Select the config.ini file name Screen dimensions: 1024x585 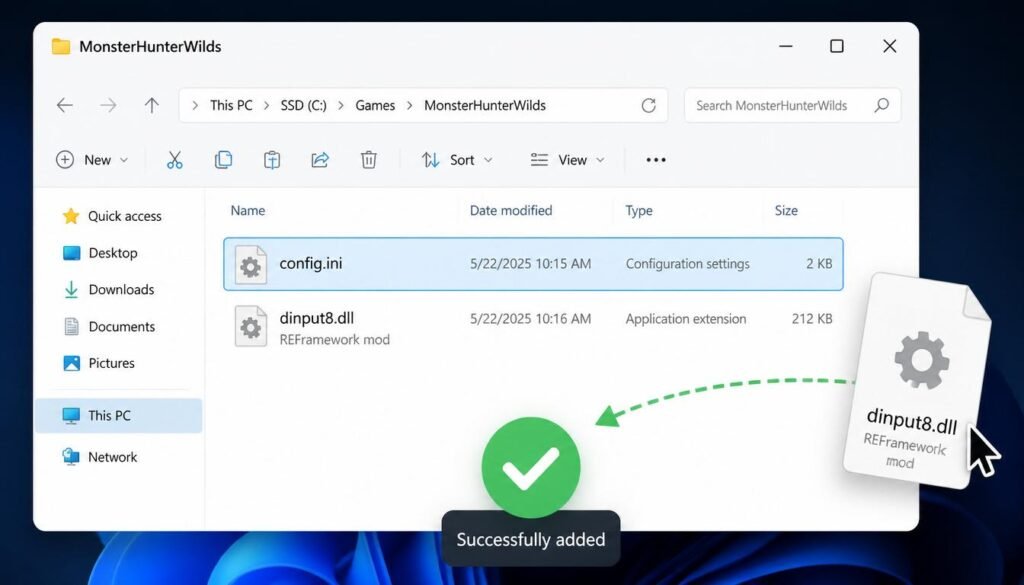point(311,264)
